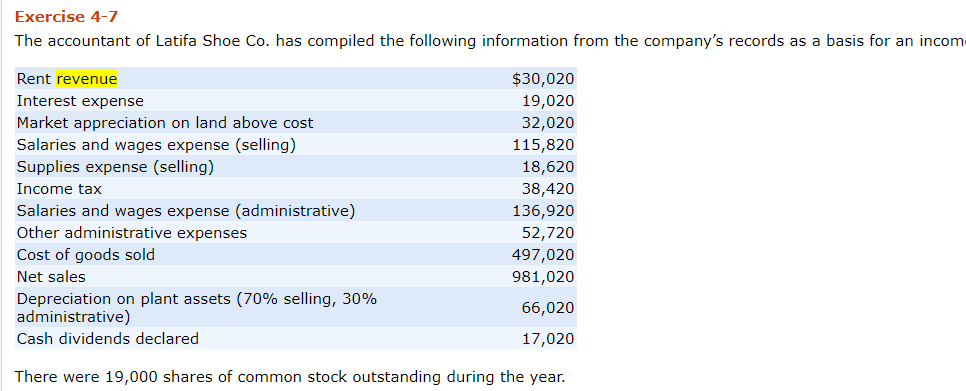Click Market appreciation on land above cost
Image resolution: width=966 pixels, height=391 pixels.
point(165,123)
